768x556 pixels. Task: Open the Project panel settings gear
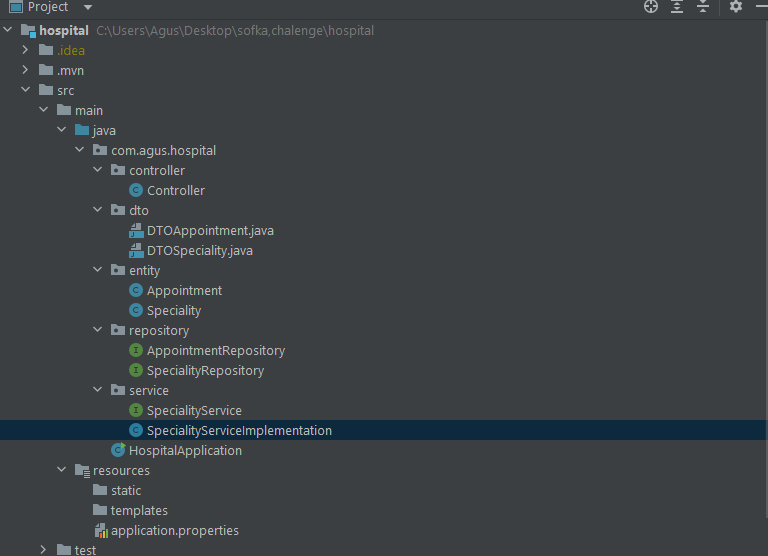[x=736, y=6]
